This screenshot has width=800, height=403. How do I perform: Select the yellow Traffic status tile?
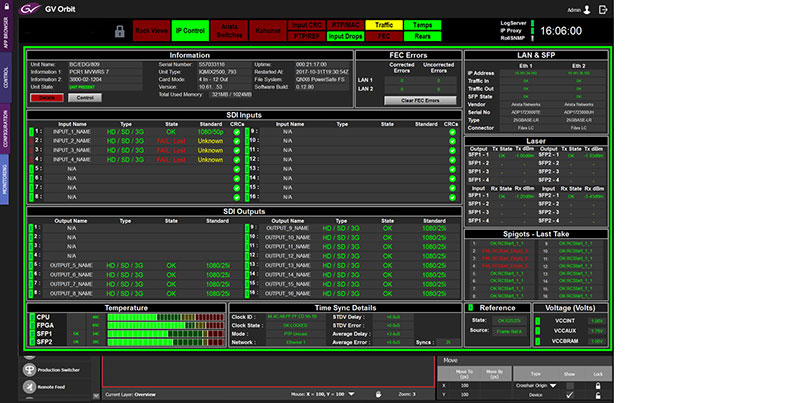tap(382, 24)
